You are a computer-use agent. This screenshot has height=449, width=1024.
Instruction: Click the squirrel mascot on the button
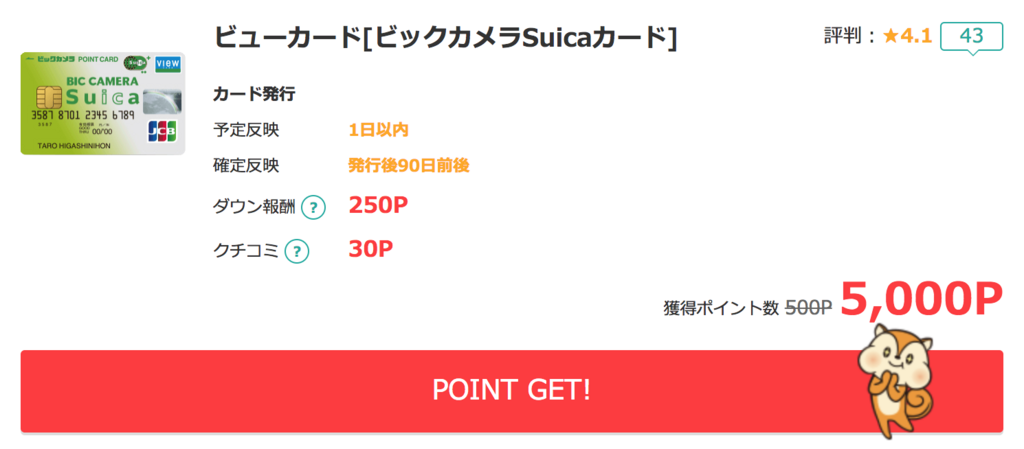(896, 380)
